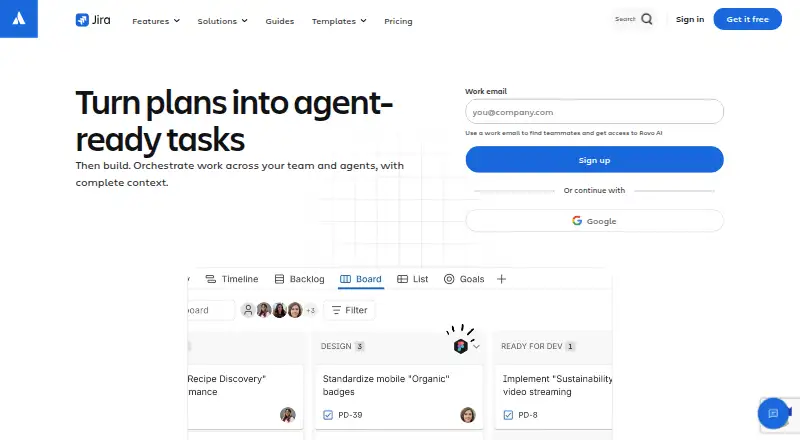Open the Pricing page
Viewport: 800px width, 440px height.
click(x=398, y=21)
